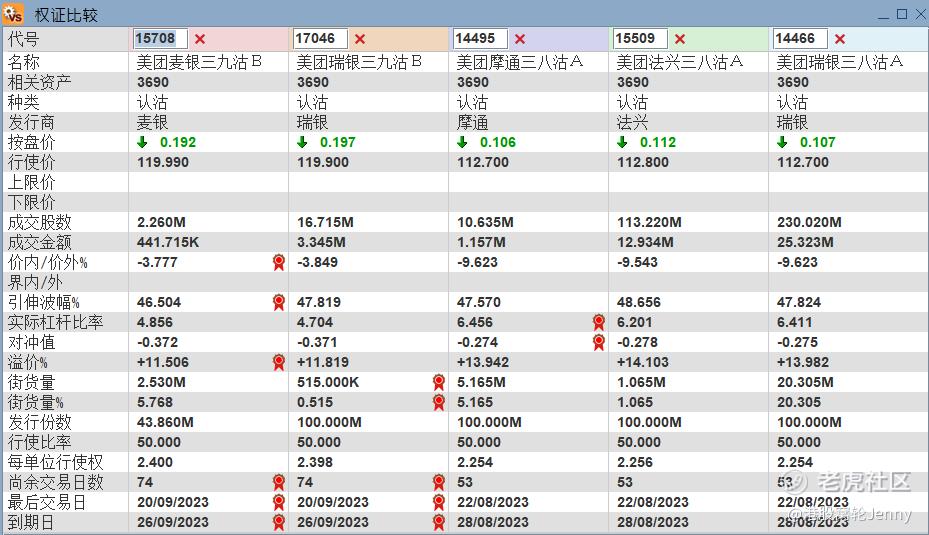
Task: Click red ribbon badge beside +11.506
Action: click(278, 362)
